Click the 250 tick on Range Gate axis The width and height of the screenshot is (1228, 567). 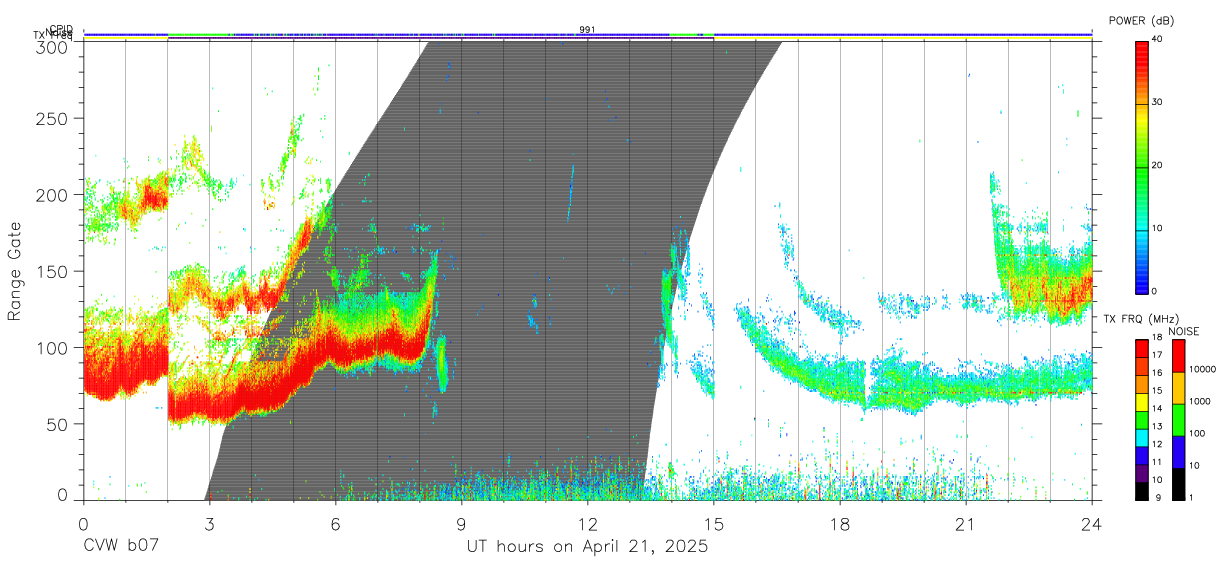click(54, 118)
